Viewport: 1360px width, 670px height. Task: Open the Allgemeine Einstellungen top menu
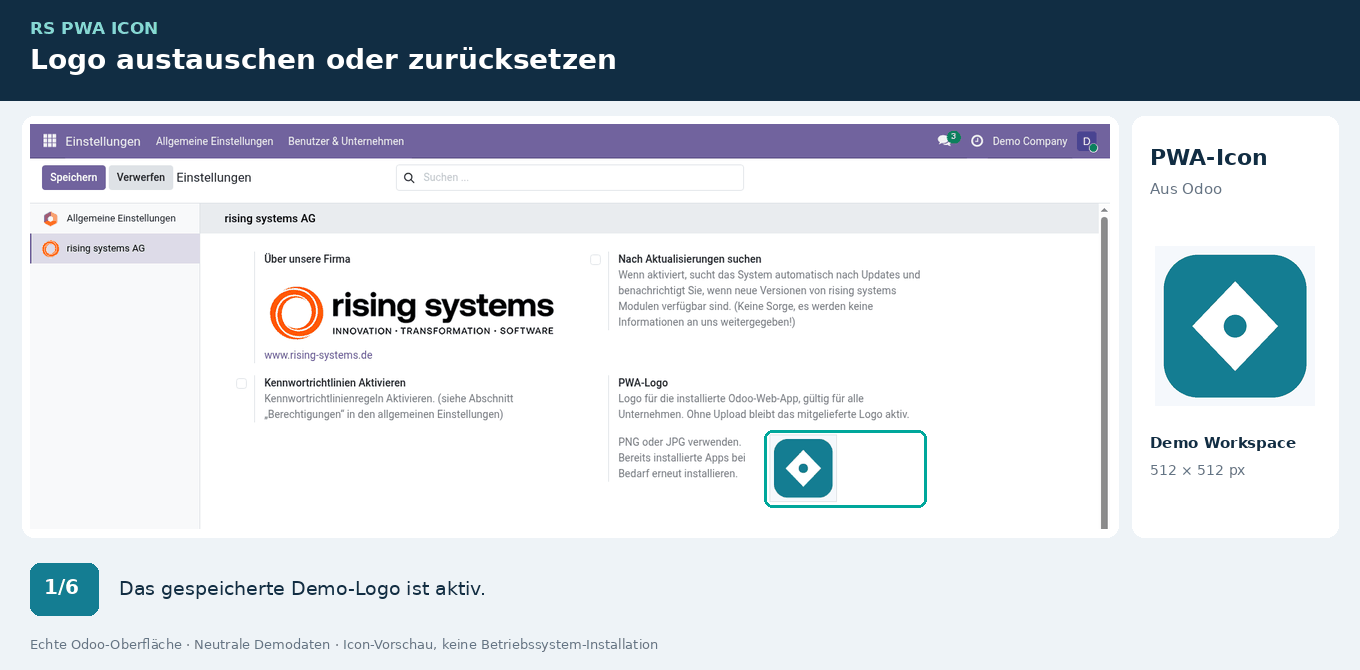(x=215, y=141)
